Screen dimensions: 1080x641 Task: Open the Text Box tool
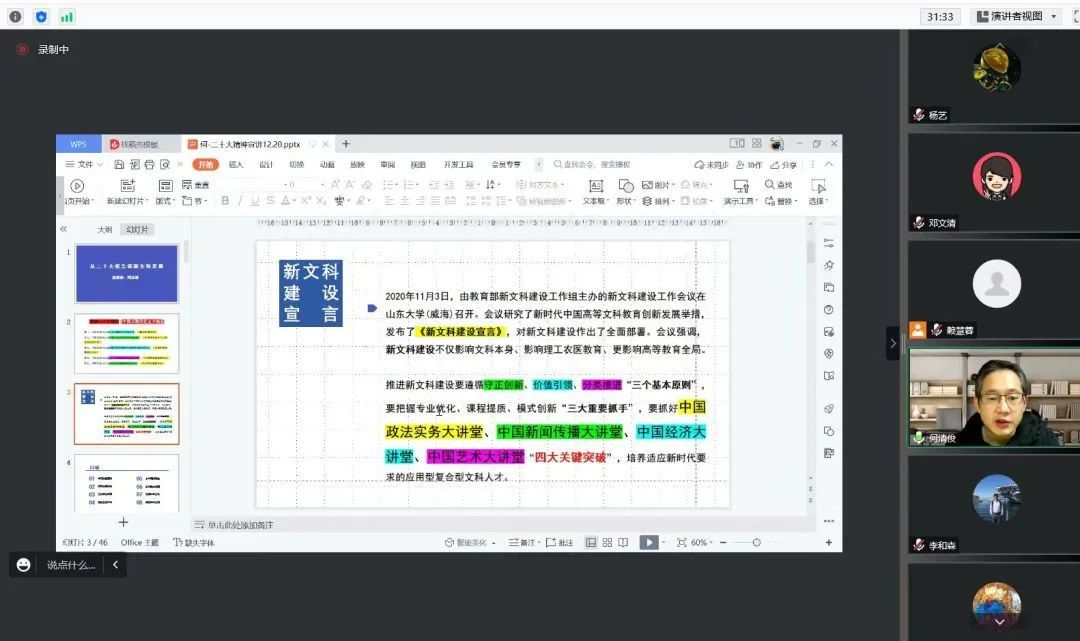click(x=595, y=186)
